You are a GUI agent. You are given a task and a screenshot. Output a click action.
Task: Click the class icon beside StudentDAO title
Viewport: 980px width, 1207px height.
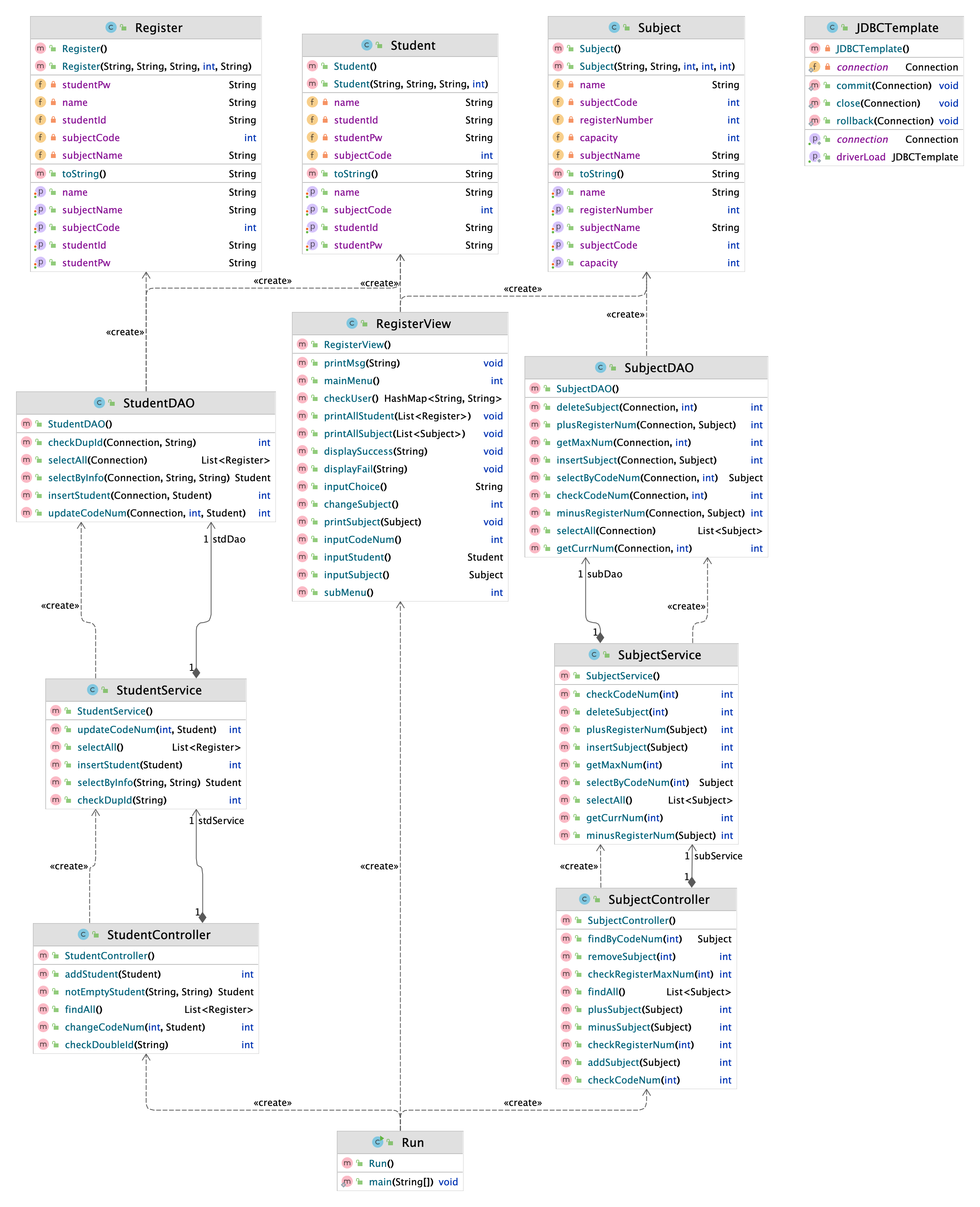(99, 402)
